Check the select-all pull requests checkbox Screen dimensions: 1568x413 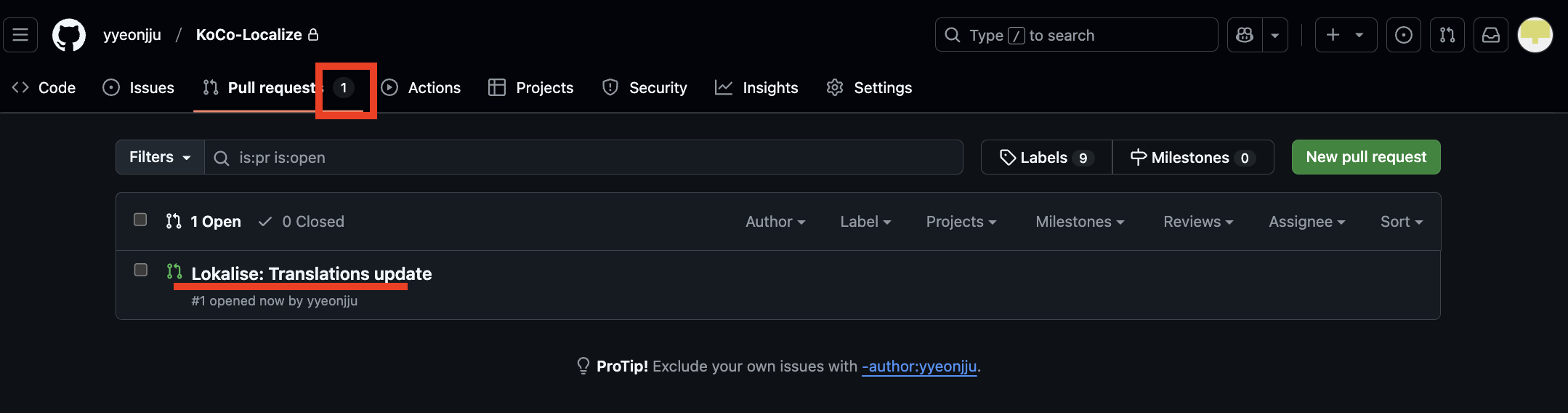[140, 220]
